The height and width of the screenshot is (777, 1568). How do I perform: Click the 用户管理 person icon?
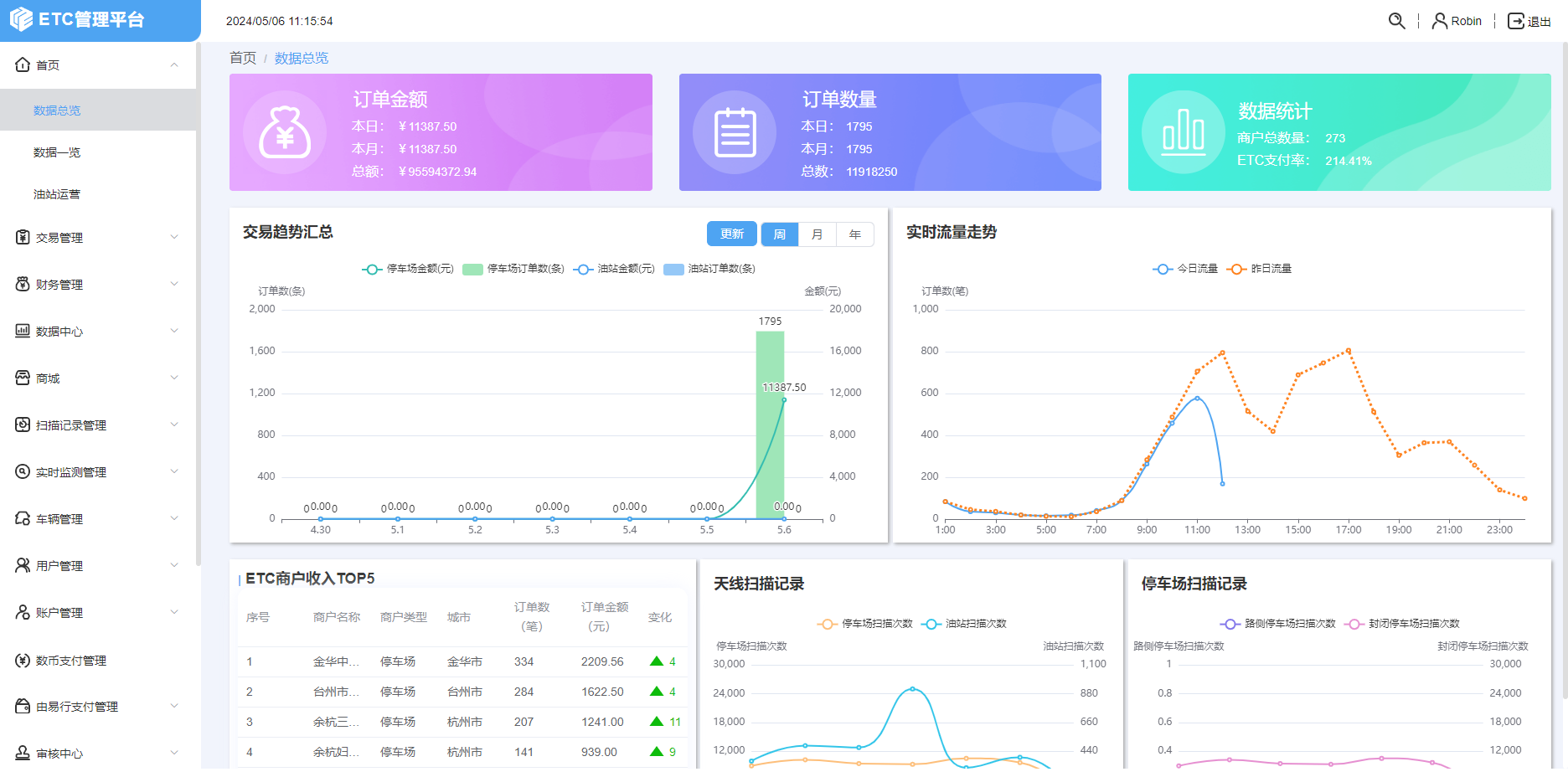click(x=23, y=565)
